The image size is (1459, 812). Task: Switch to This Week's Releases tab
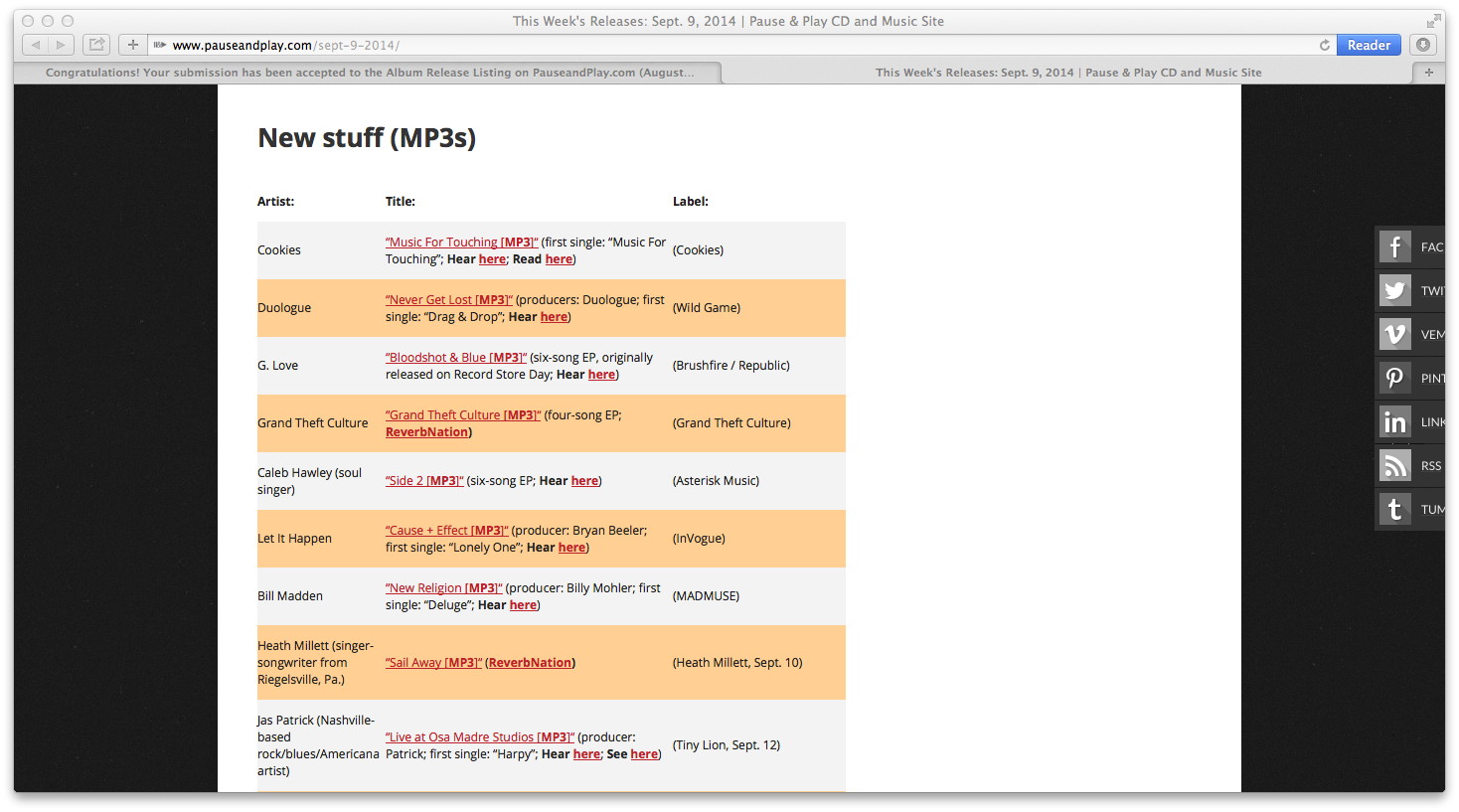pyautogui.click(x=1067, y=73)
